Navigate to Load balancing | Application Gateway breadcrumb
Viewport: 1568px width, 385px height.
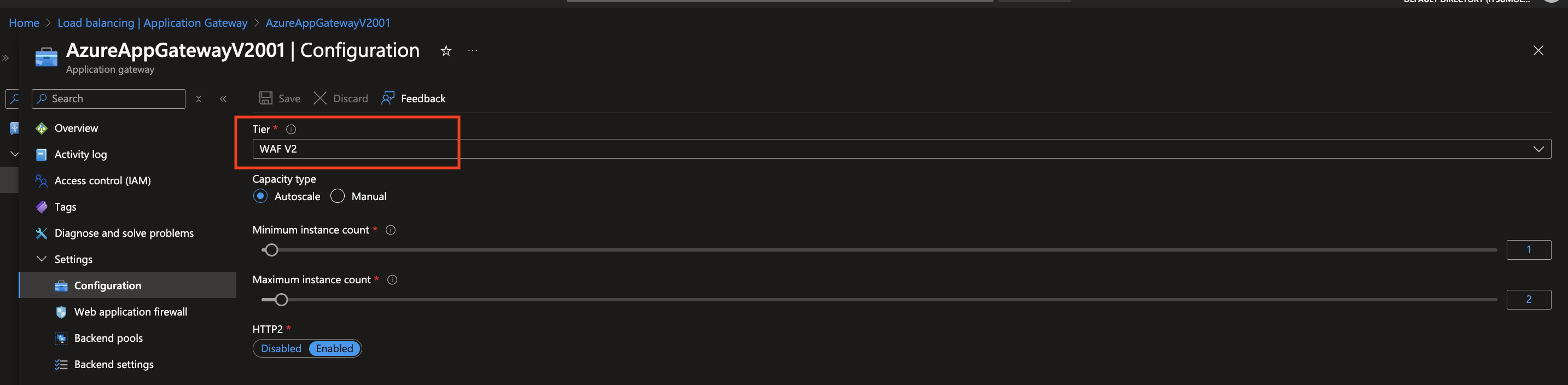point(152,22)
